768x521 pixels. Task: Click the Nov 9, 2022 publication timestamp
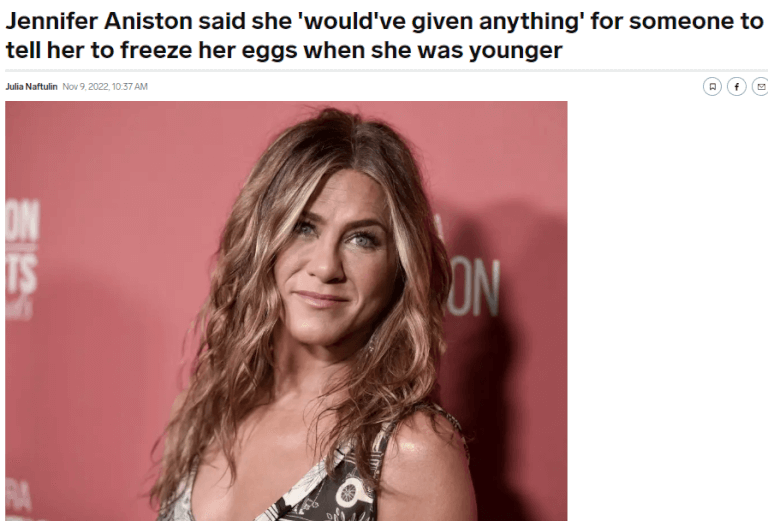105,87
